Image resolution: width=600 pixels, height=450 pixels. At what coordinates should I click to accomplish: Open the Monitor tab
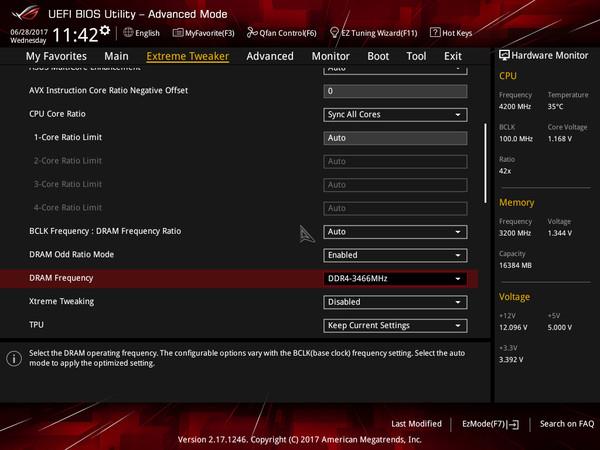331,56
